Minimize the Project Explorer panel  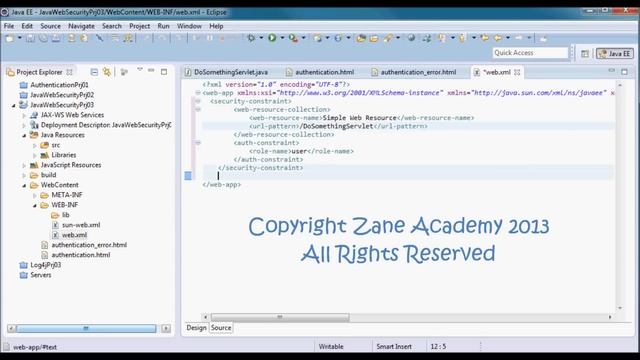click(151, 71)
